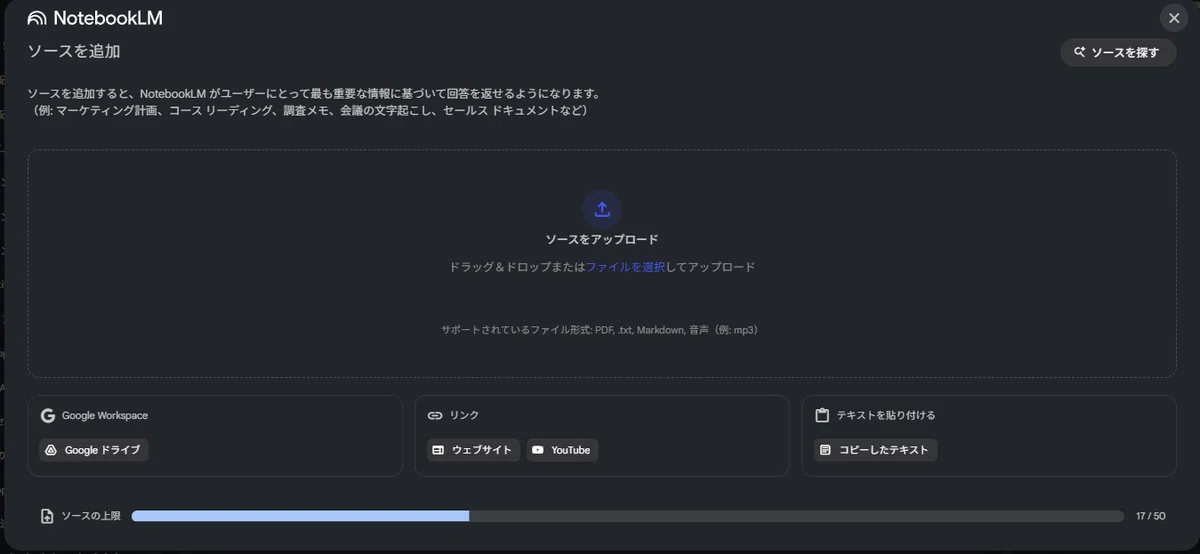Click the Google Workspace logo icon
Viewport: 1200px width, 554px height.
point(47,415)
